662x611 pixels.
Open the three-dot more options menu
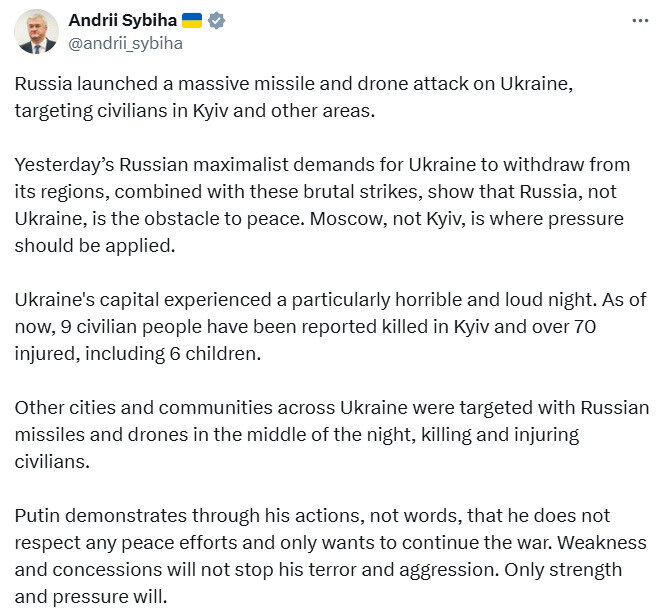pyautogui.click(x=636, y=21)
